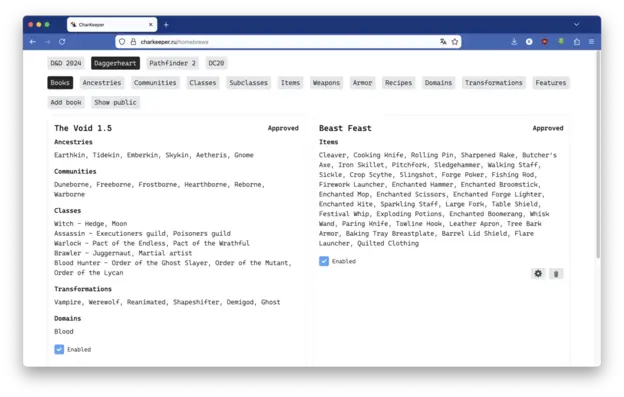Open the browser hamburger menu
Viewport: 624px width, 397px height.
coord(591,42)
